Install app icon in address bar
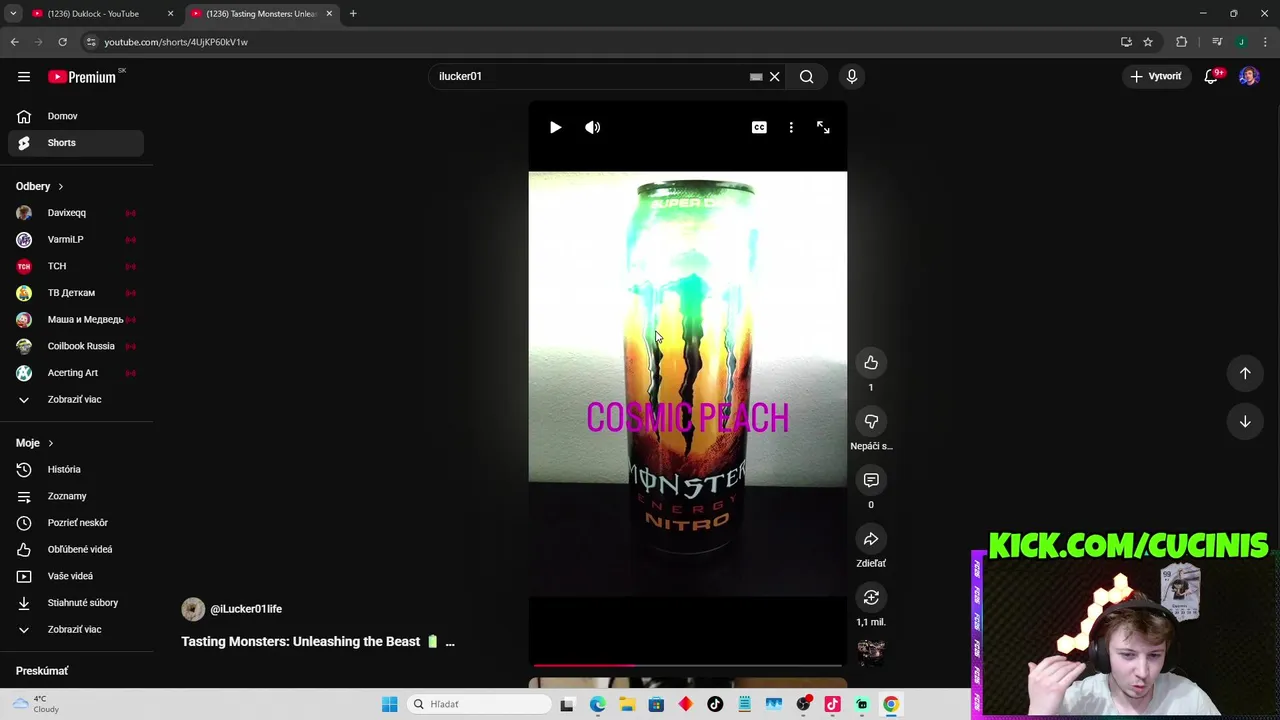 pyautogui.click(x=1126, y=42)
